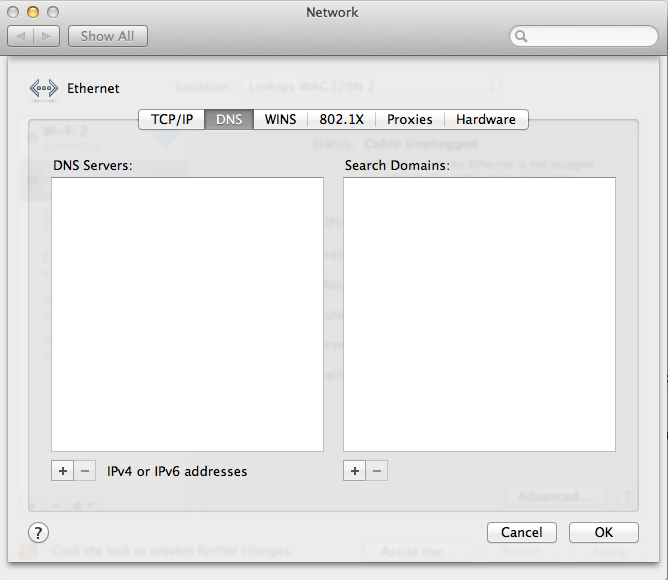
Task: Click inside the DNS Servers list
Action: point(187,315)
